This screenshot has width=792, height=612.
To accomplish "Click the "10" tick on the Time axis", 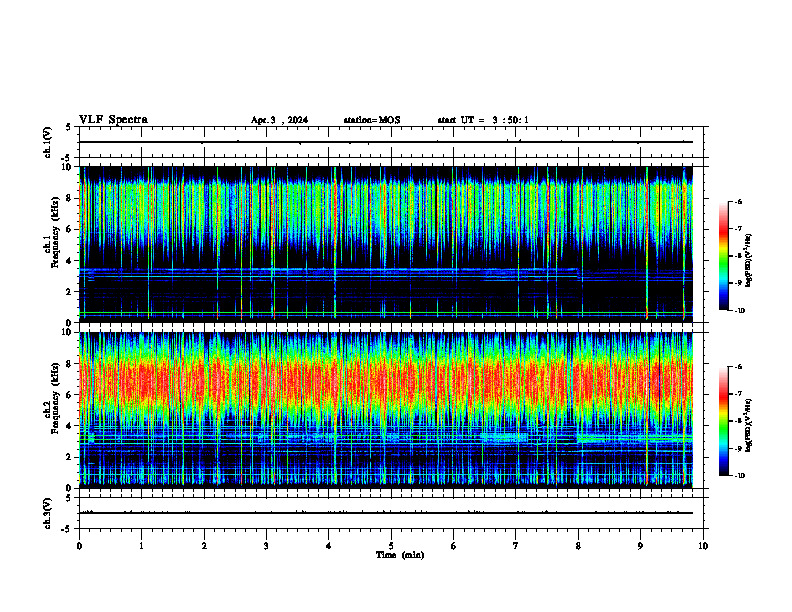I will (703, 546).
